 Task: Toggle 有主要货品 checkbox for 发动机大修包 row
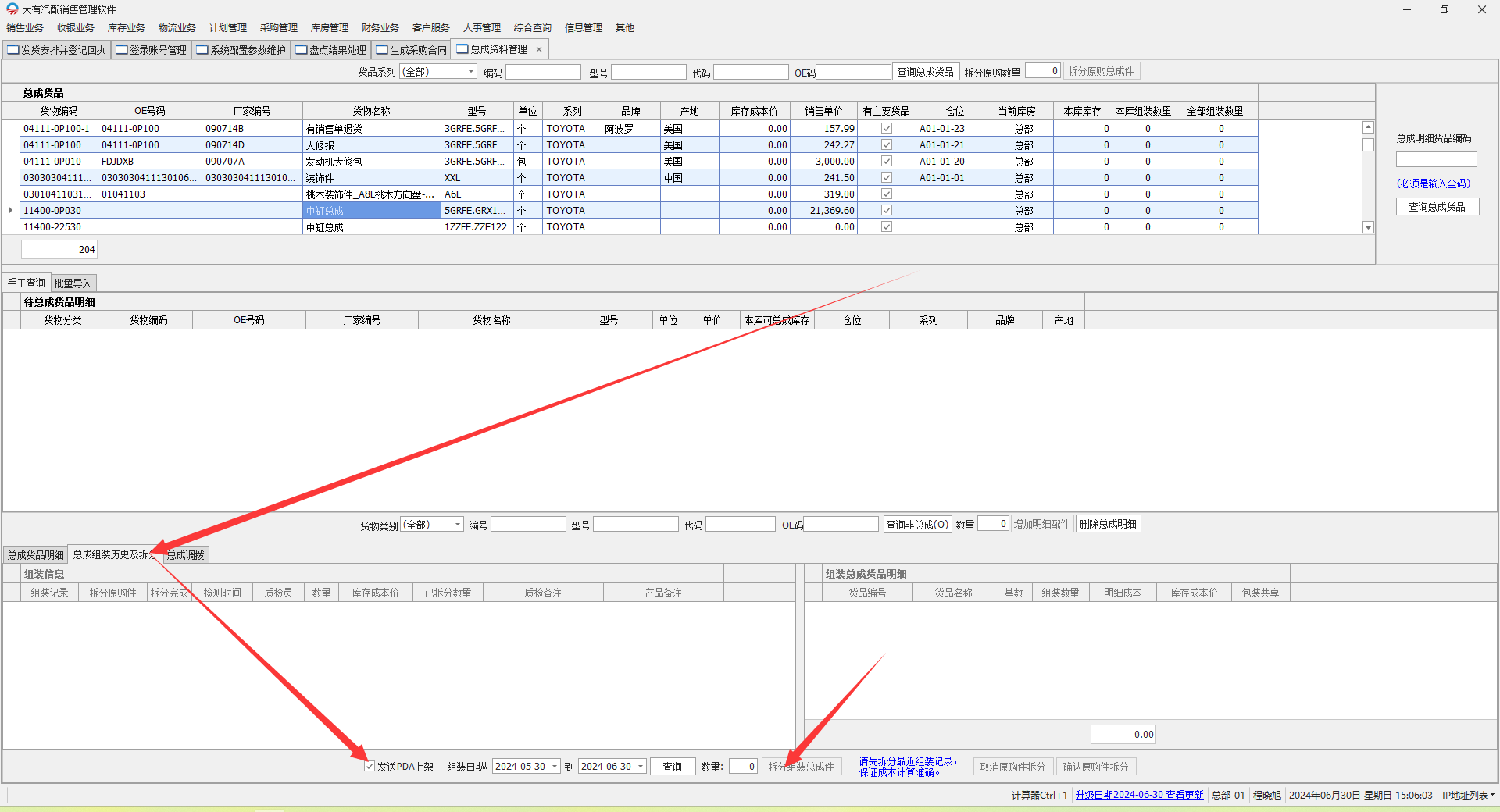point(887,161)
